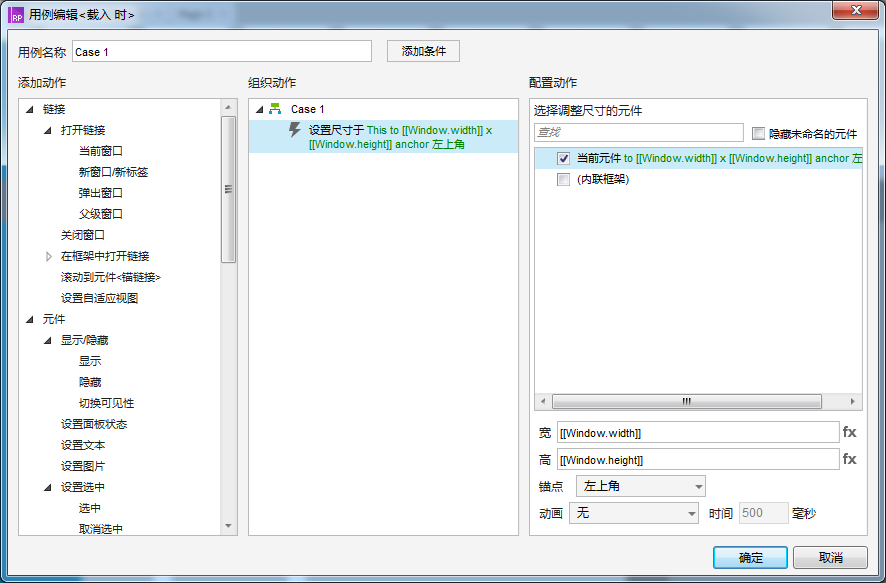The height and width of the screenshot is (583, 886).
Task: Select 滚动到元件<锚链接> action
Action: click(111, 277)
